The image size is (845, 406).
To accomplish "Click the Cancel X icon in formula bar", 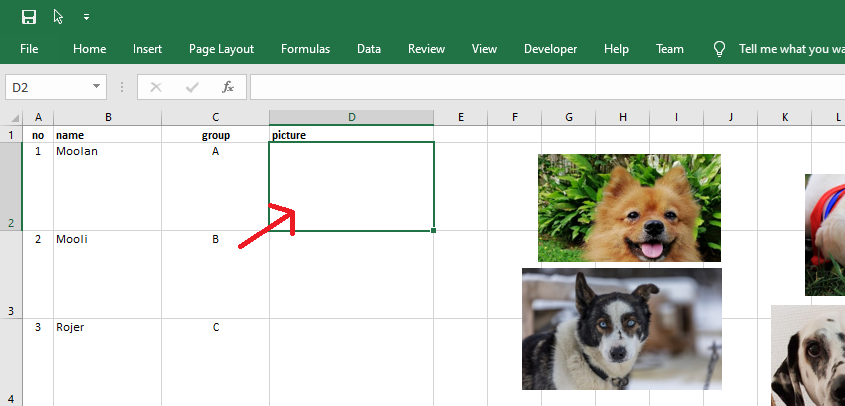I will point(156,87).
